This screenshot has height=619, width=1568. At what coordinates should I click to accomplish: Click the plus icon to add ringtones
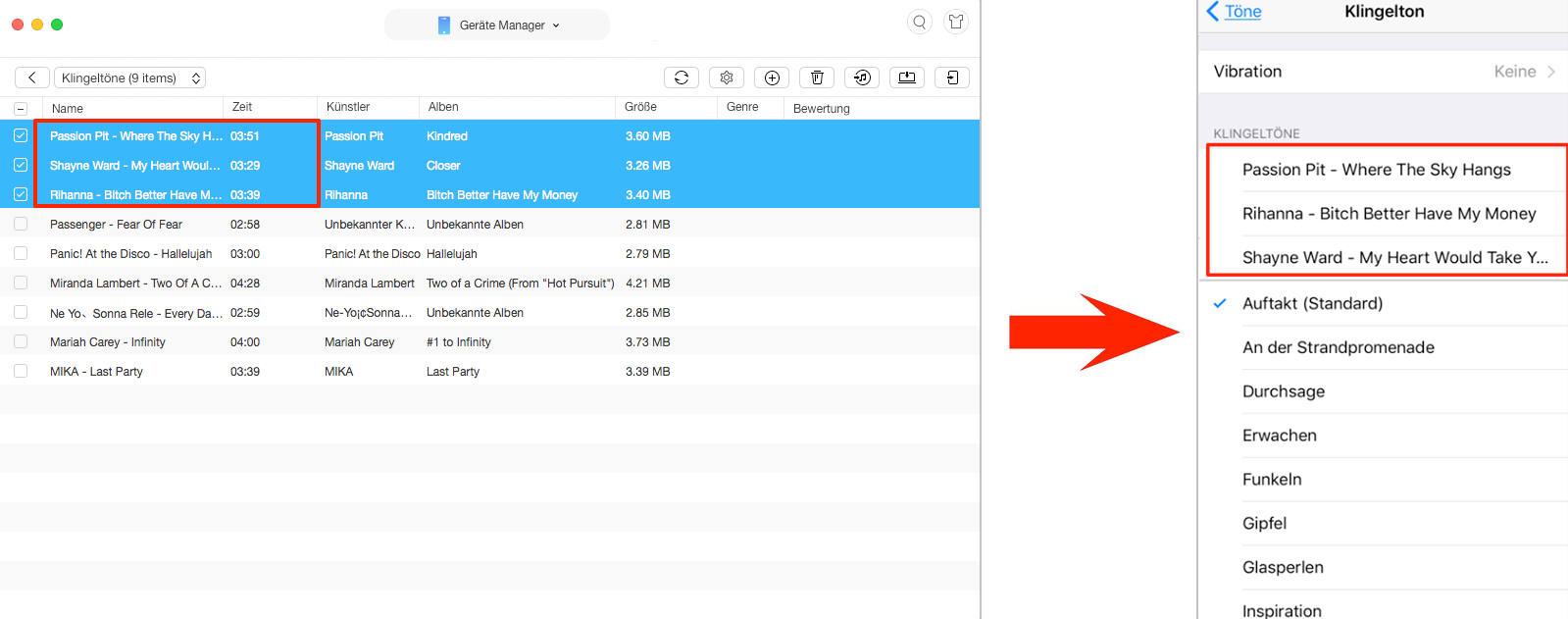pyautogui.click(x=772, y=77)
